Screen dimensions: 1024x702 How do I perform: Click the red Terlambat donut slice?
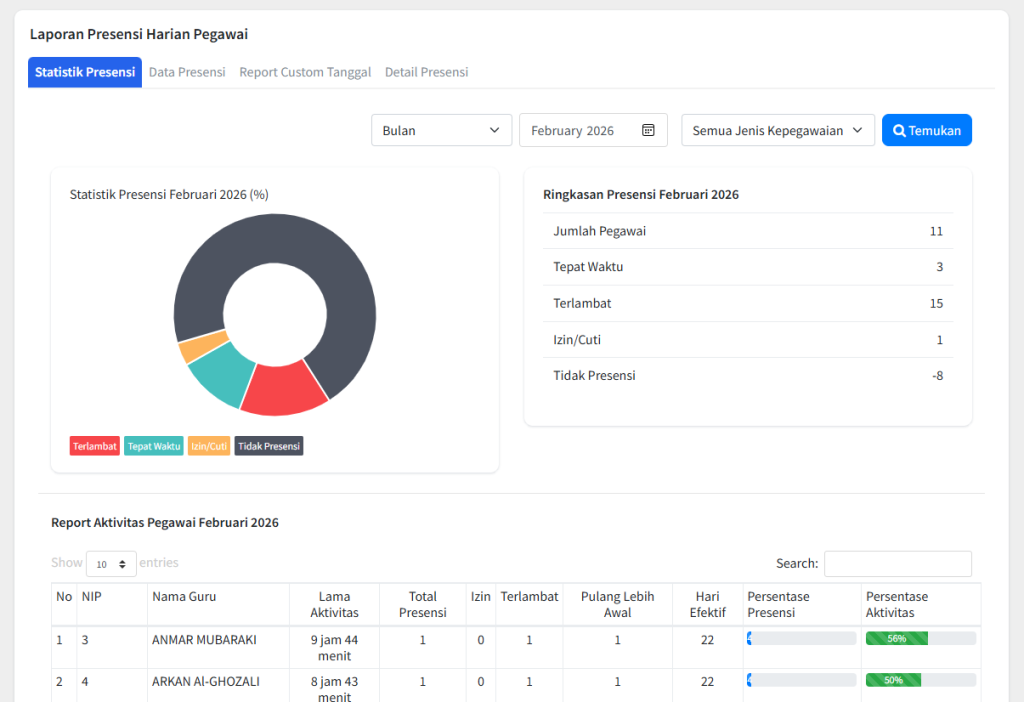[282, 390]
